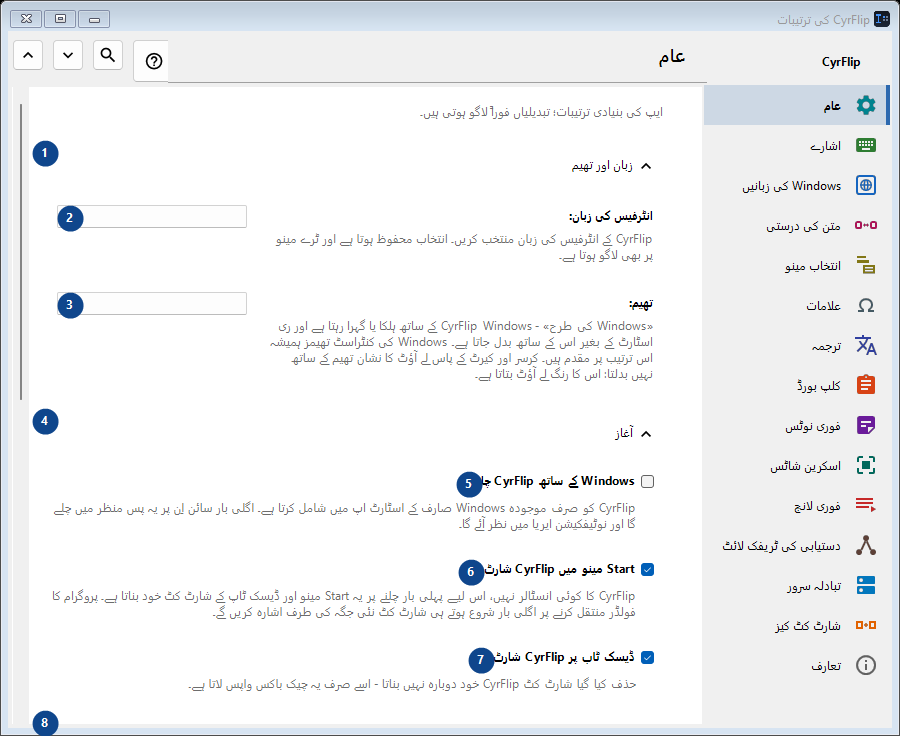Click the CyrFlip heading above the sidebar
This screenshot has width=900, height=736.
point(840,62)
